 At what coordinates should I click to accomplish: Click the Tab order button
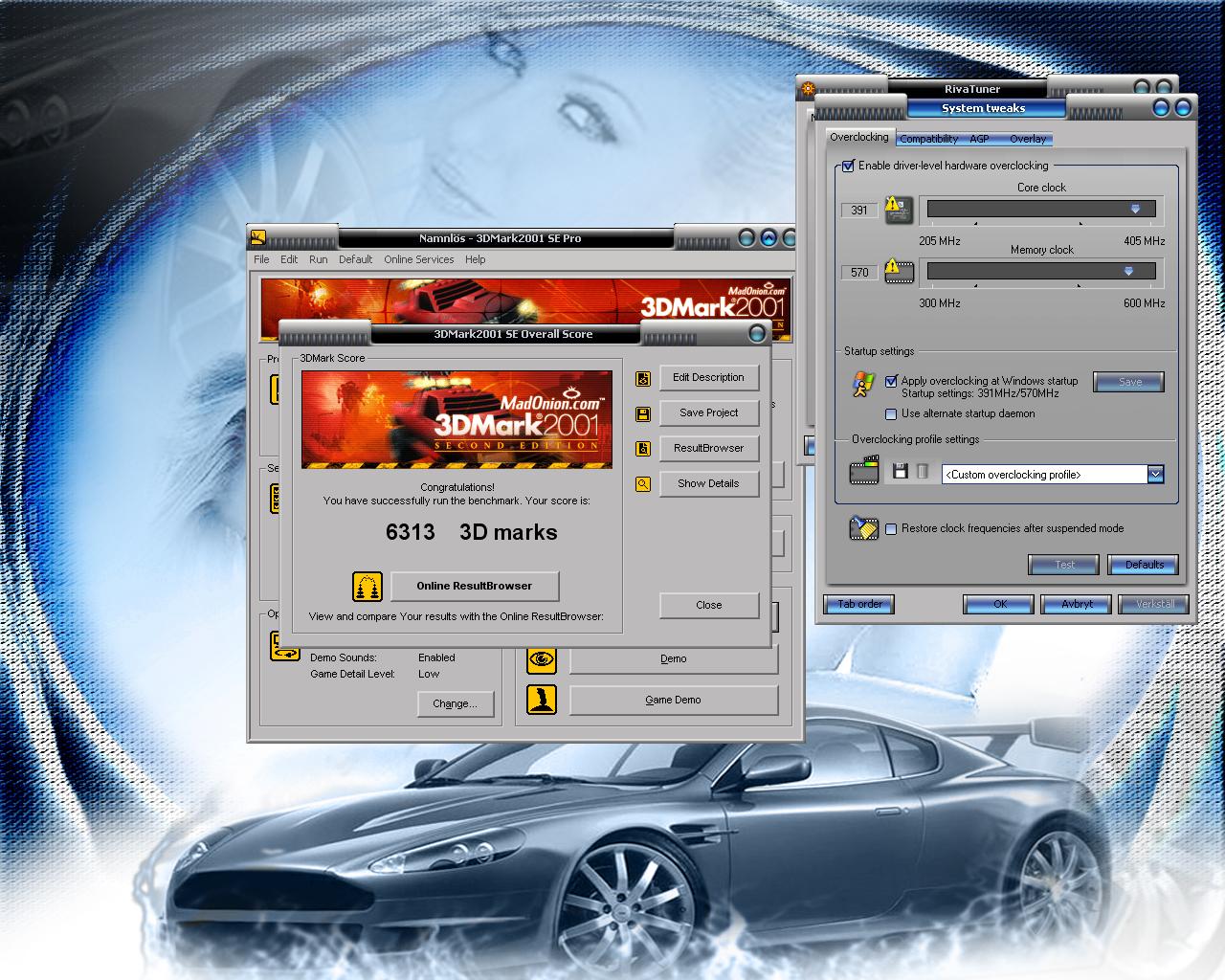[x=859, y=604]
